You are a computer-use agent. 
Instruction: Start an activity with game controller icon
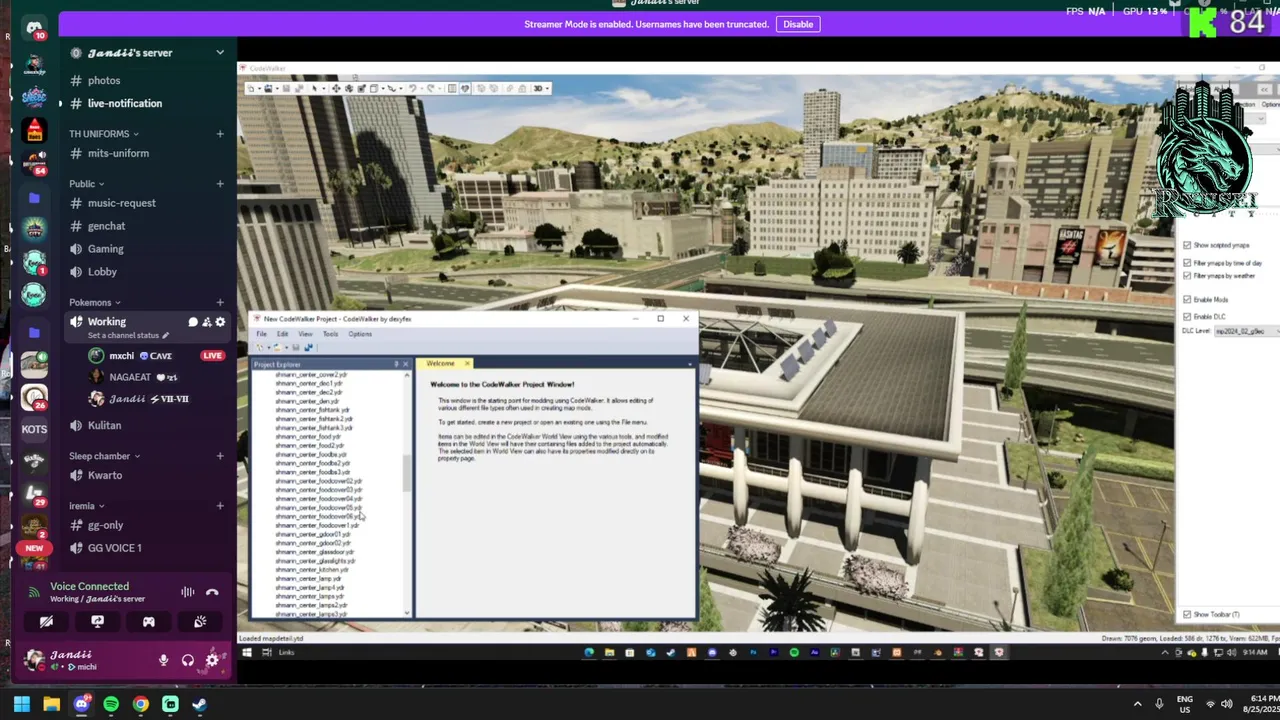click(x=148, y=622)
